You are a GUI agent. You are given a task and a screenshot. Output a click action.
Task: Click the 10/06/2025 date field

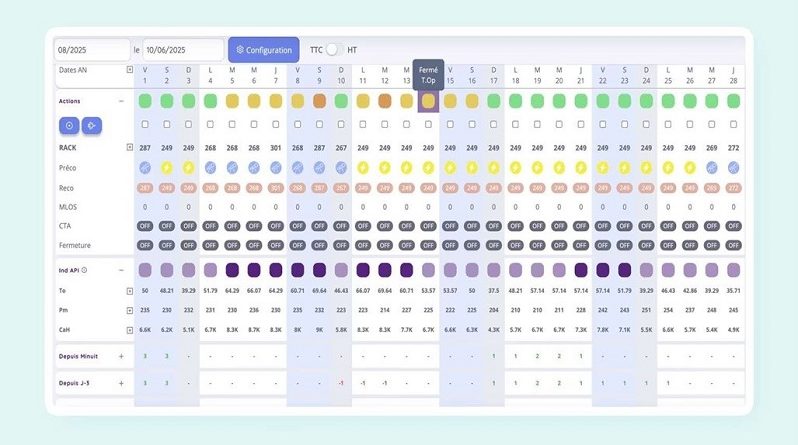tap(183, 49)
